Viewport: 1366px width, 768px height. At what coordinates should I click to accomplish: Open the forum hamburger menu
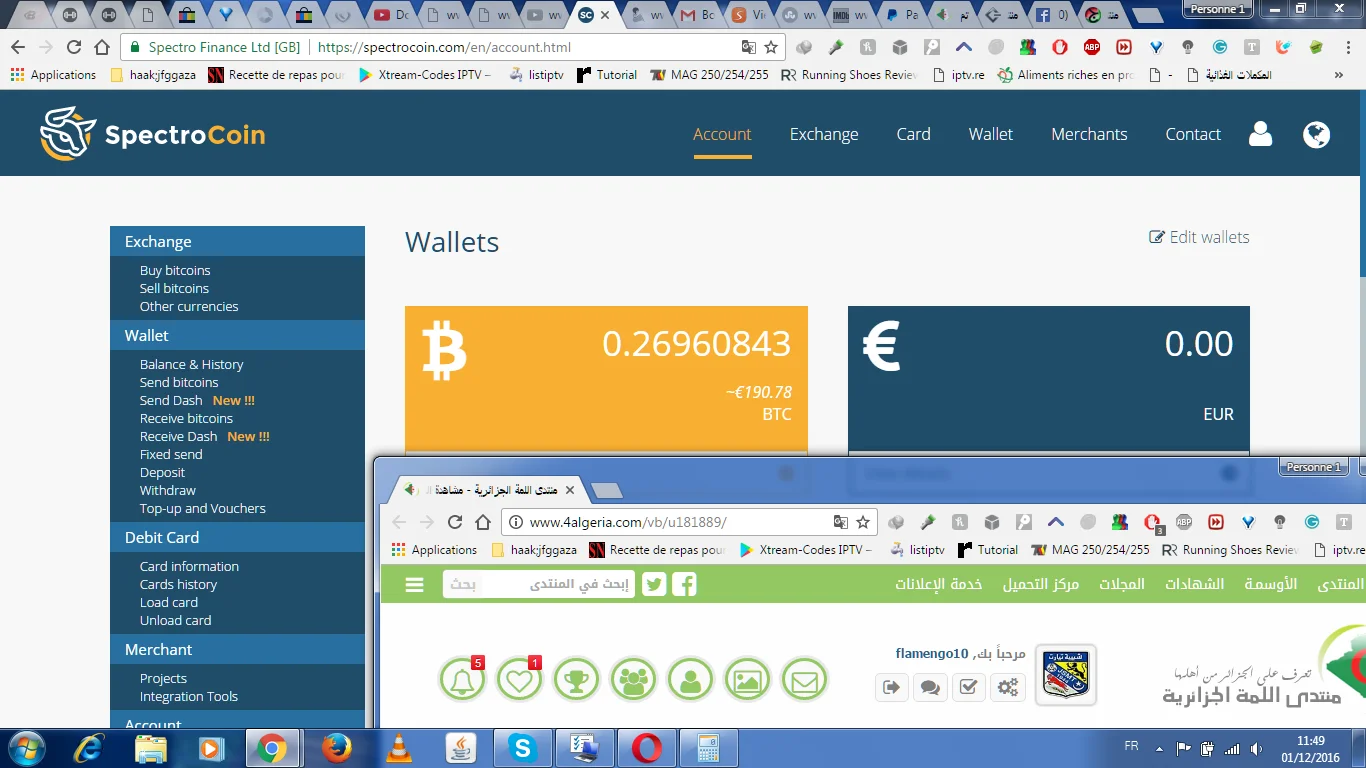pos(415,585)
